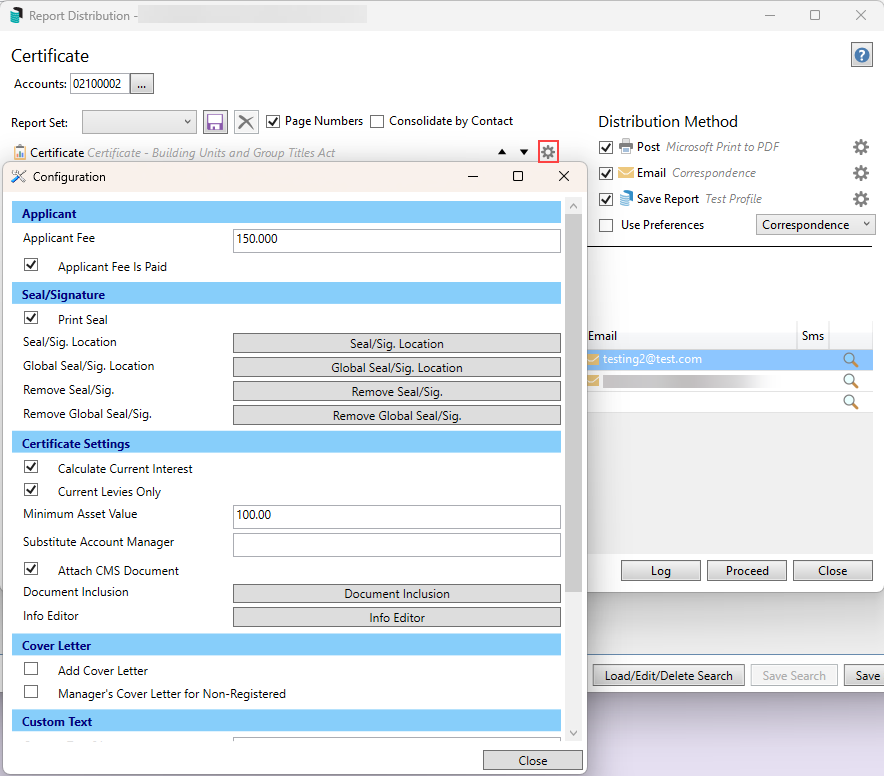Click the save report set floppy icon

click(215, 122)
